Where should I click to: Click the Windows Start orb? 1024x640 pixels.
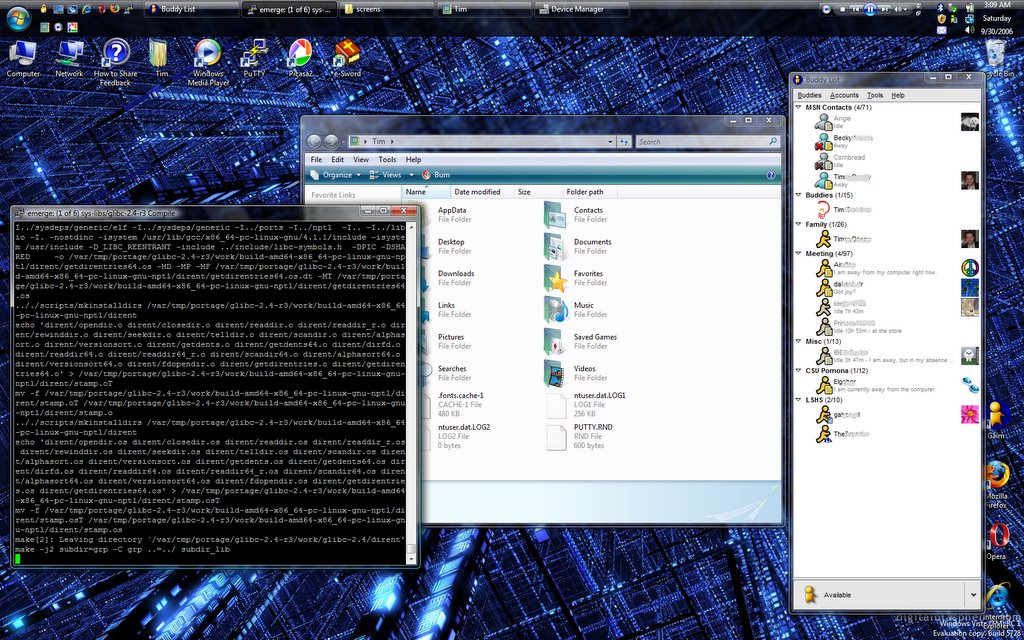click(18, 17)
